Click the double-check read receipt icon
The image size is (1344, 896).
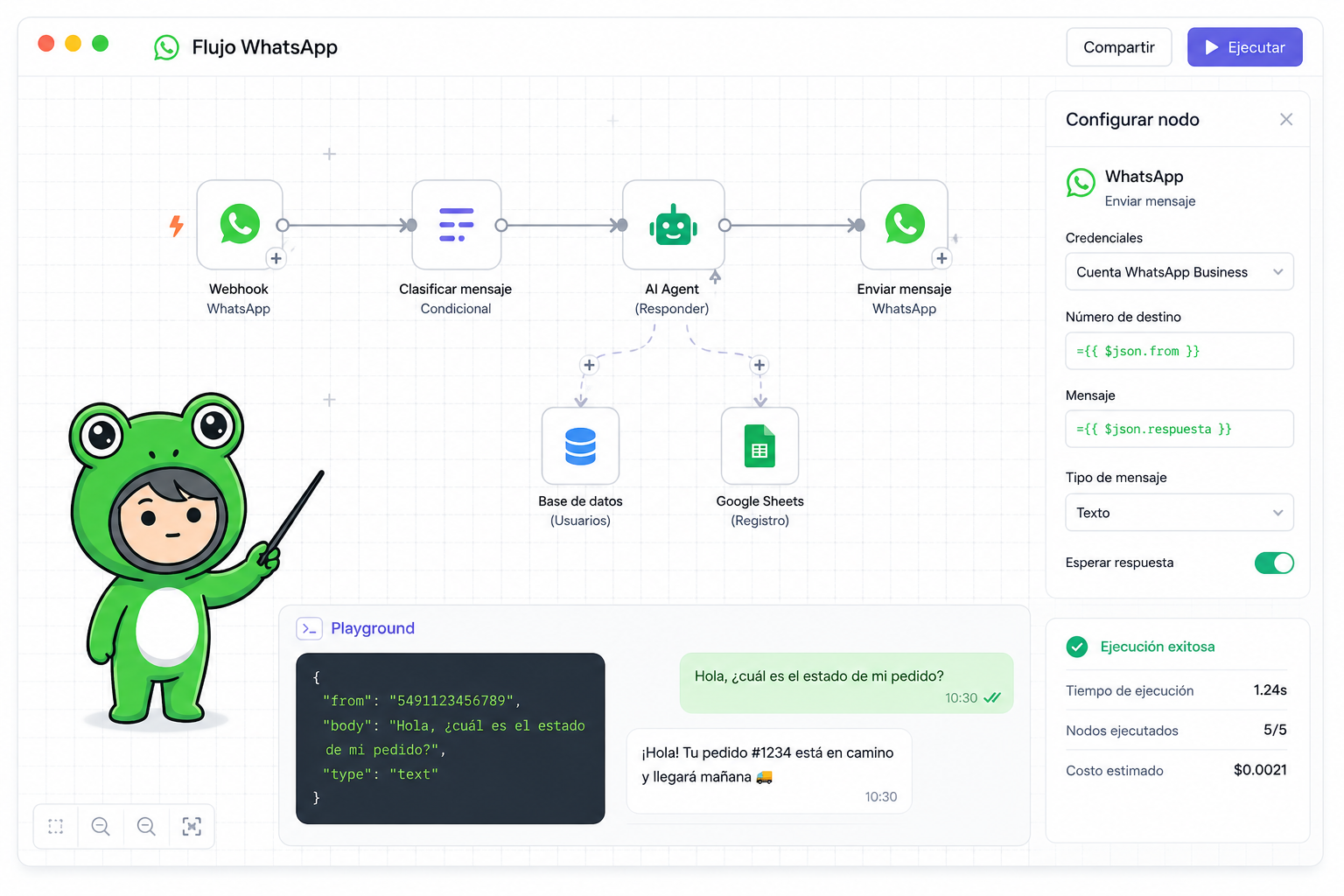click(992, 697)
